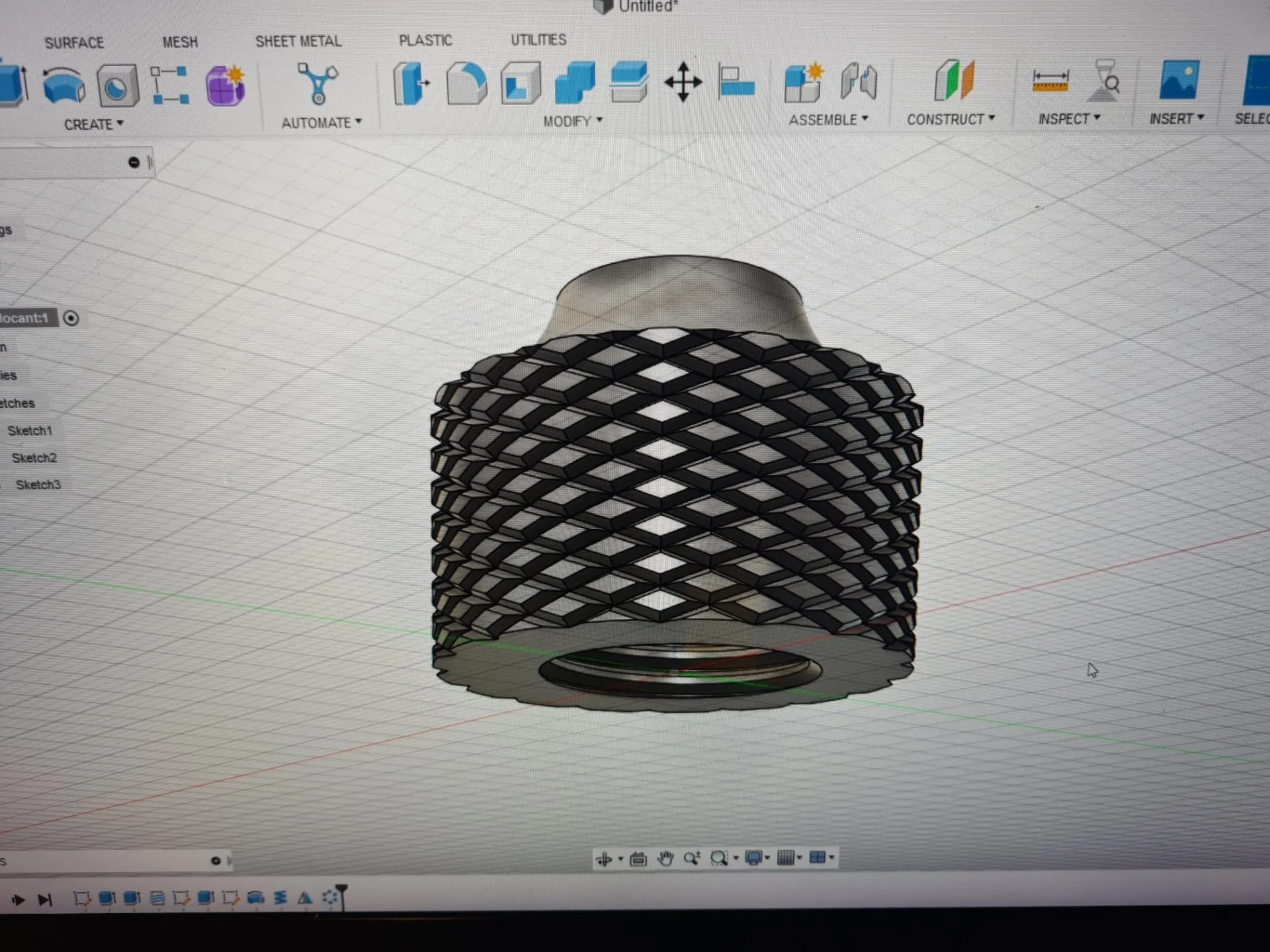1270x952 pixels.
Task: Open the MODIFY dropdown menu
Action: pos(573,122)
